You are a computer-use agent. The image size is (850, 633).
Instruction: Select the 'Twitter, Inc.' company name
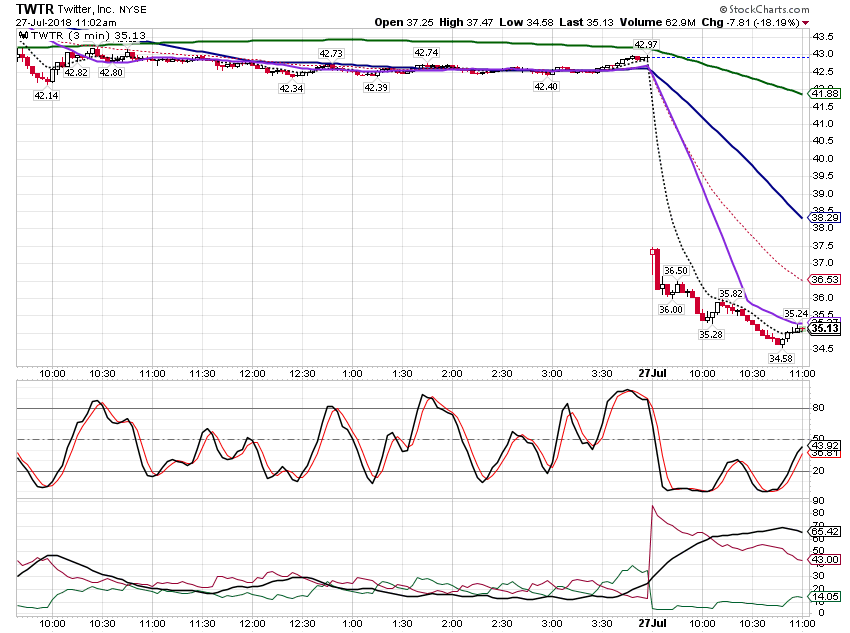tap(86, 9)
